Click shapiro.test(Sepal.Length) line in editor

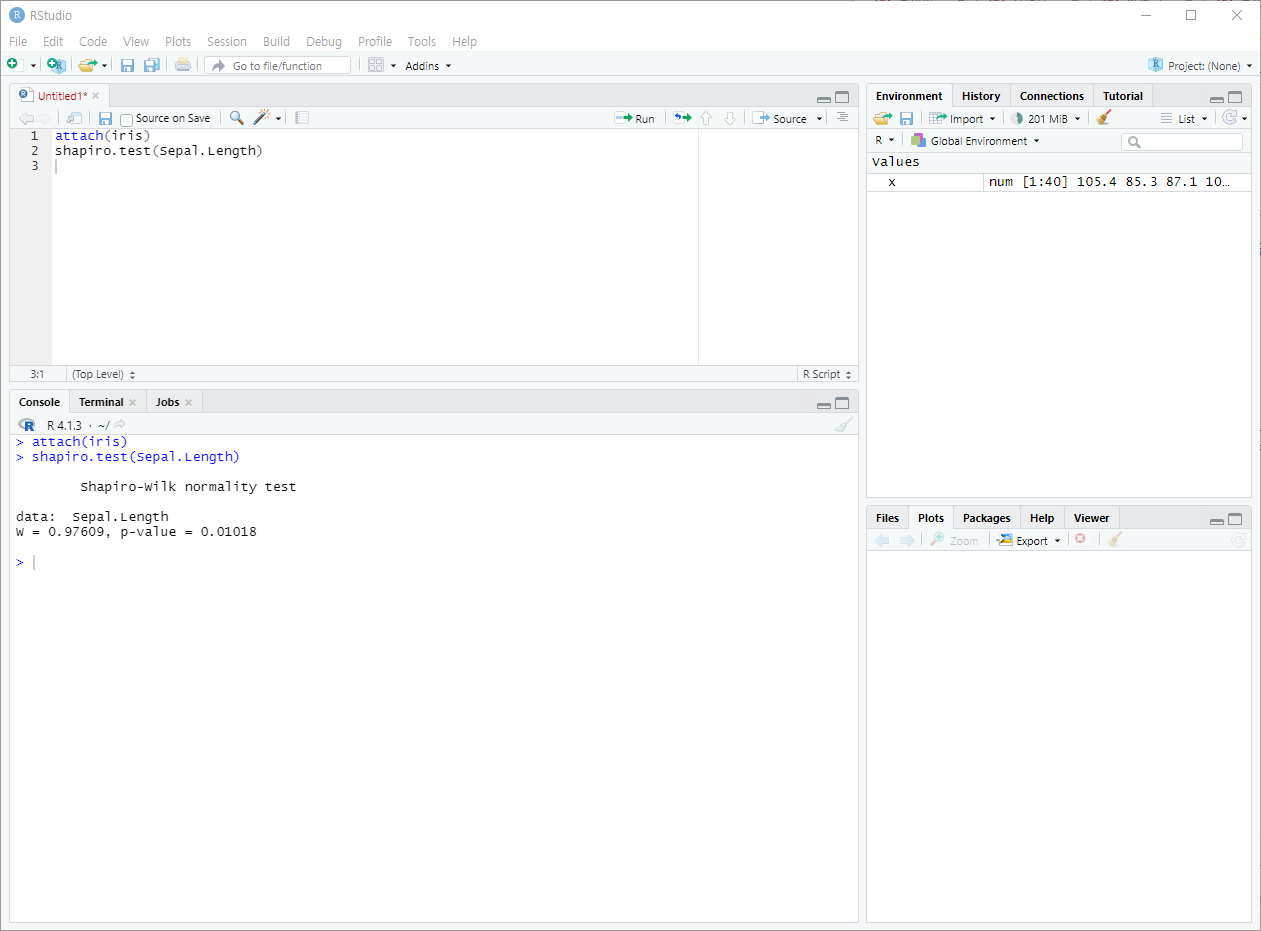click(x=158, y=151)
